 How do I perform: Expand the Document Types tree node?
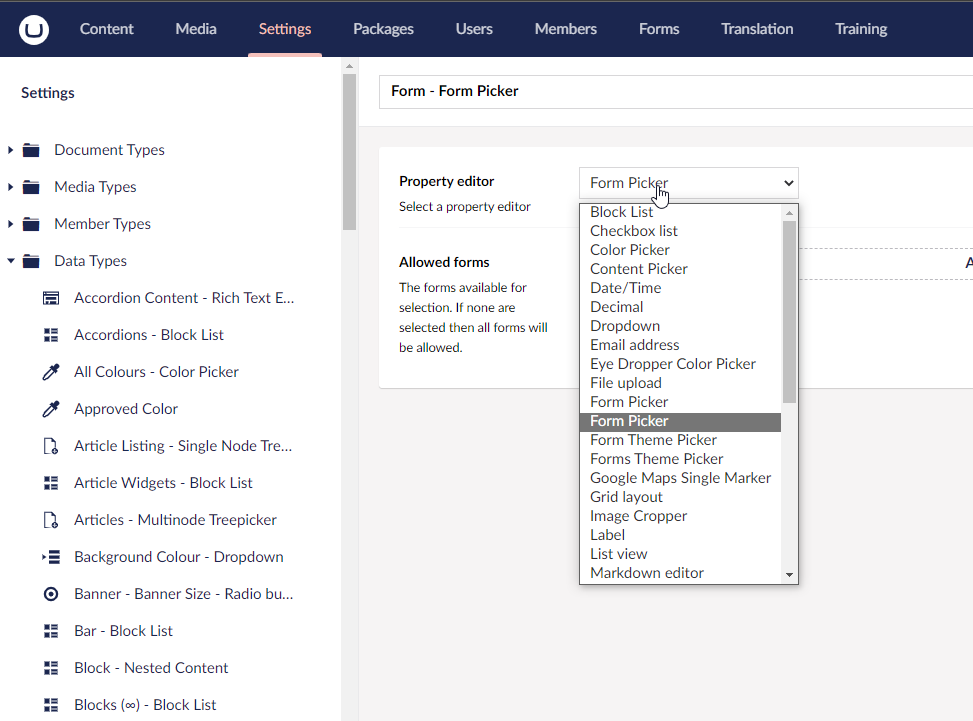coord(10,149)
